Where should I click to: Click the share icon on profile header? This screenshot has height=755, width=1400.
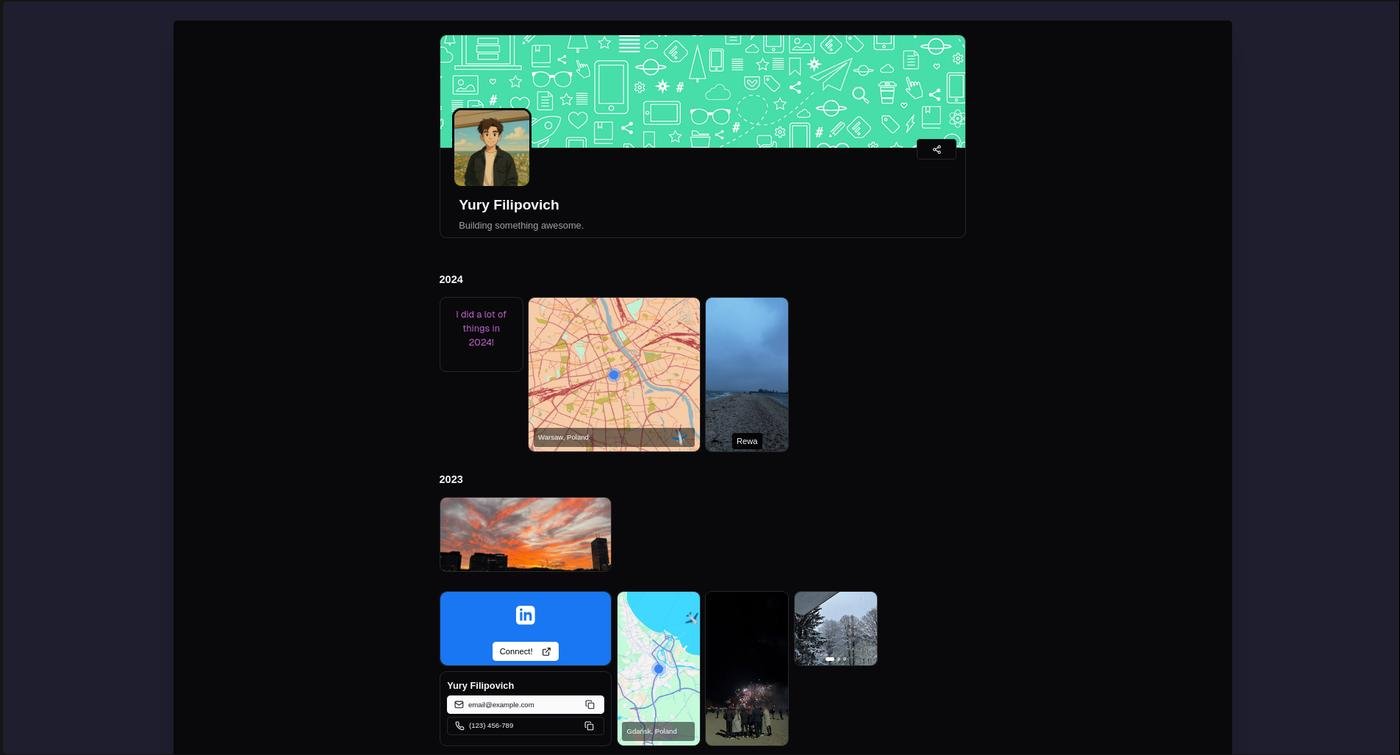point(936,150)
